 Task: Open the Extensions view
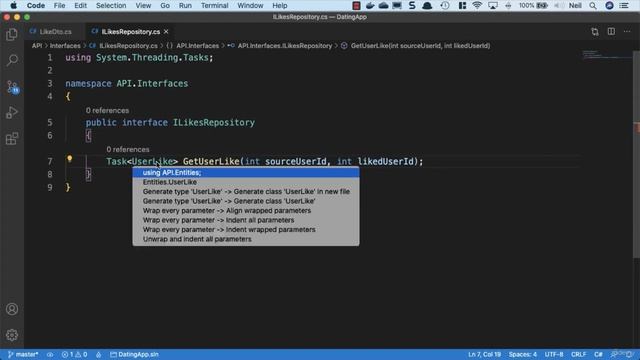tap(12, 139)
